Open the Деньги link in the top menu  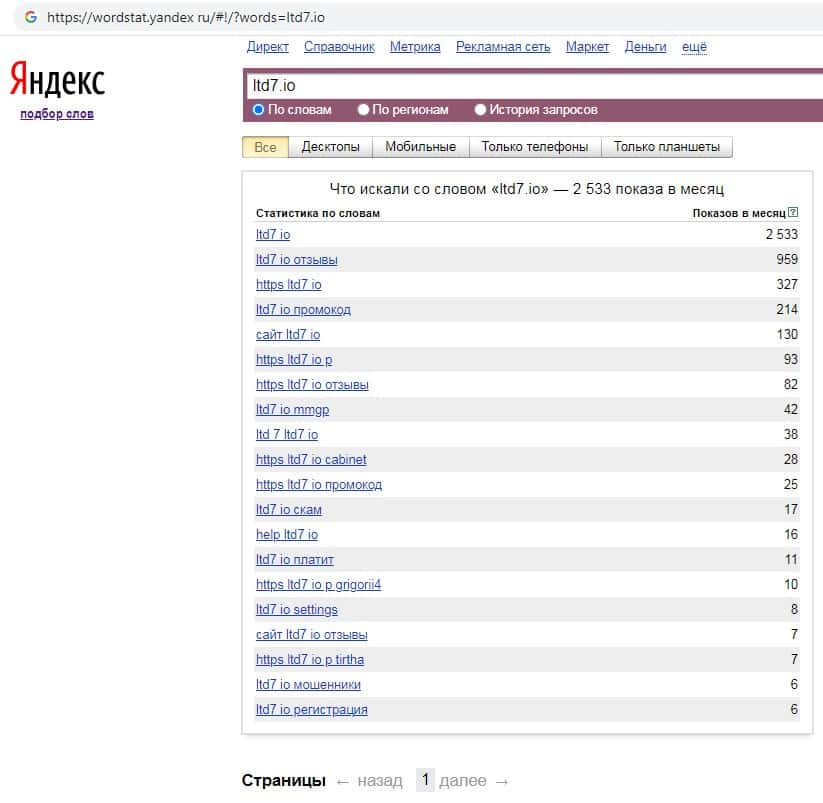645,47
